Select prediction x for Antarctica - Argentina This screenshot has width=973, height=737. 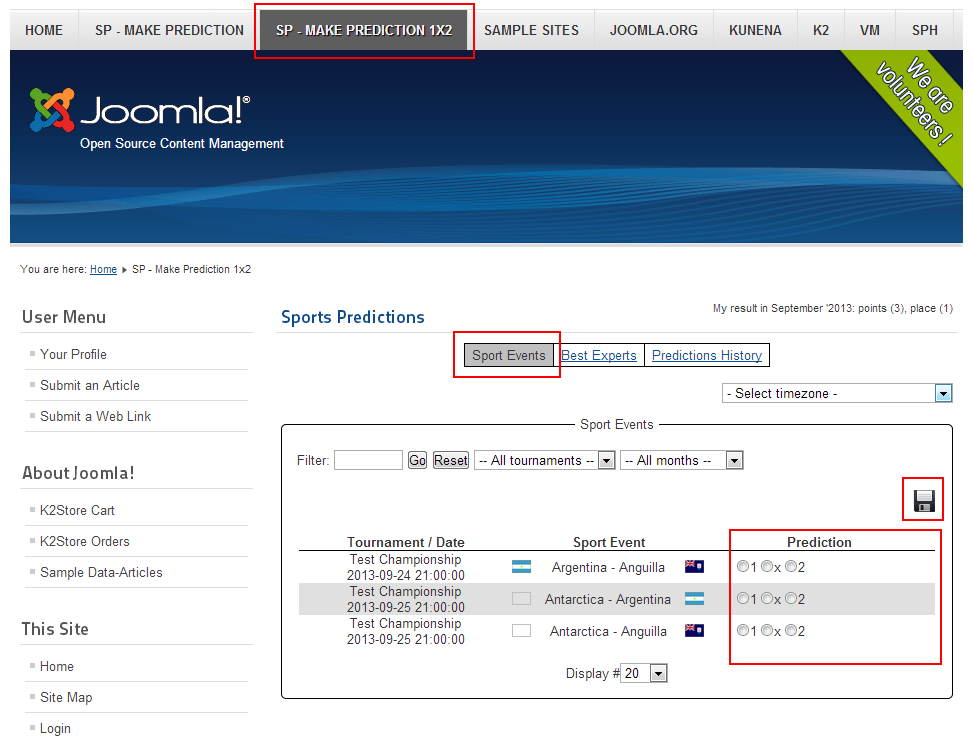(767, 599)
